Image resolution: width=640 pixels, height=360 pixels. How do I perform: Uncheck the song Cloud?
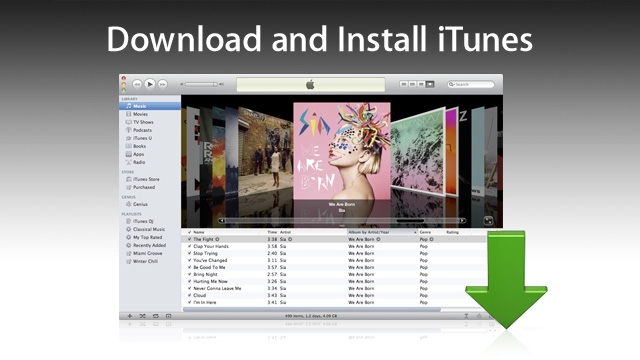coord(189,295)
